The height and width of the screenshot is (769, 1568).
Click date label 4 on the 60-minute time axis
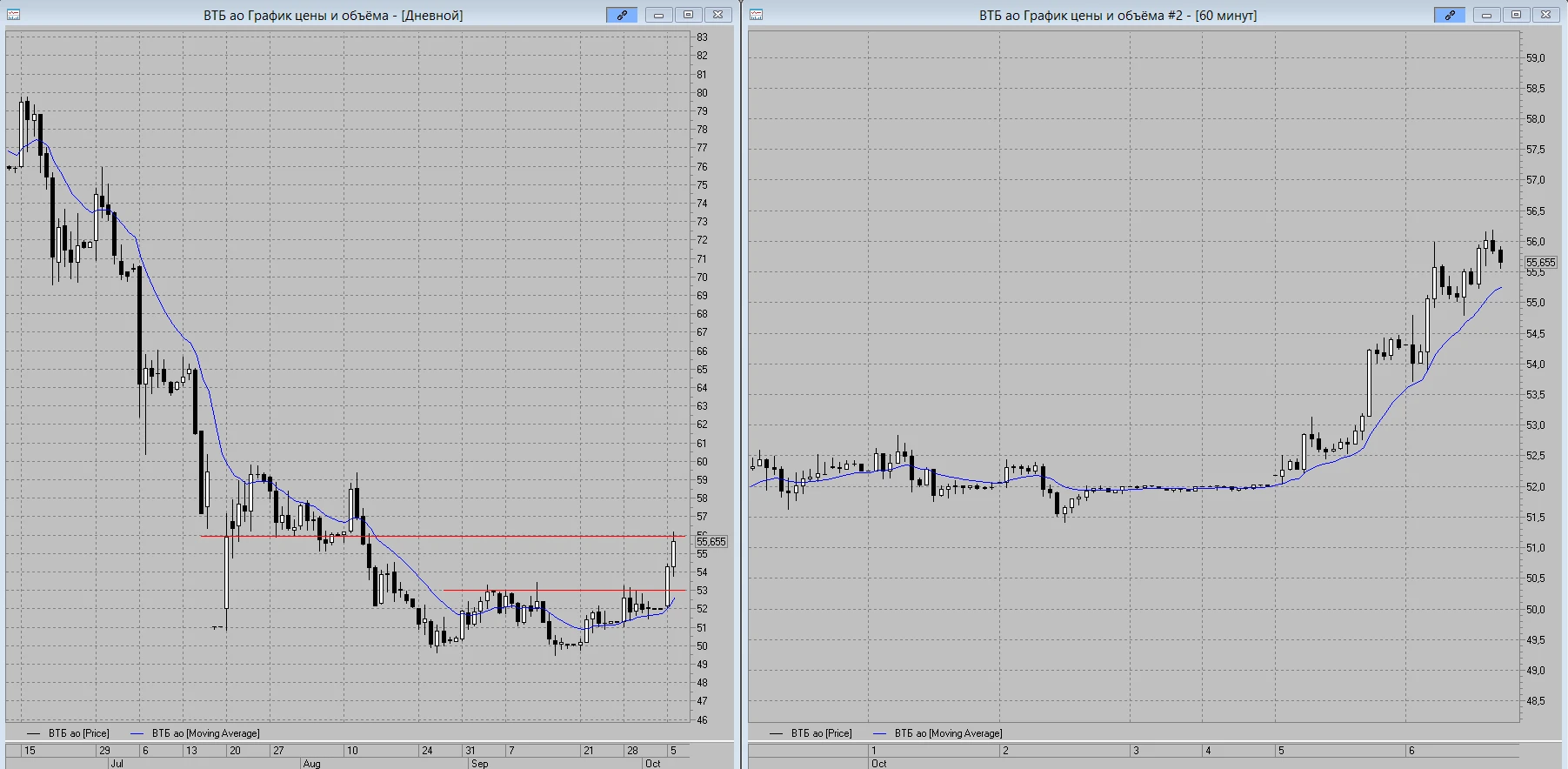pos(1208,750)
